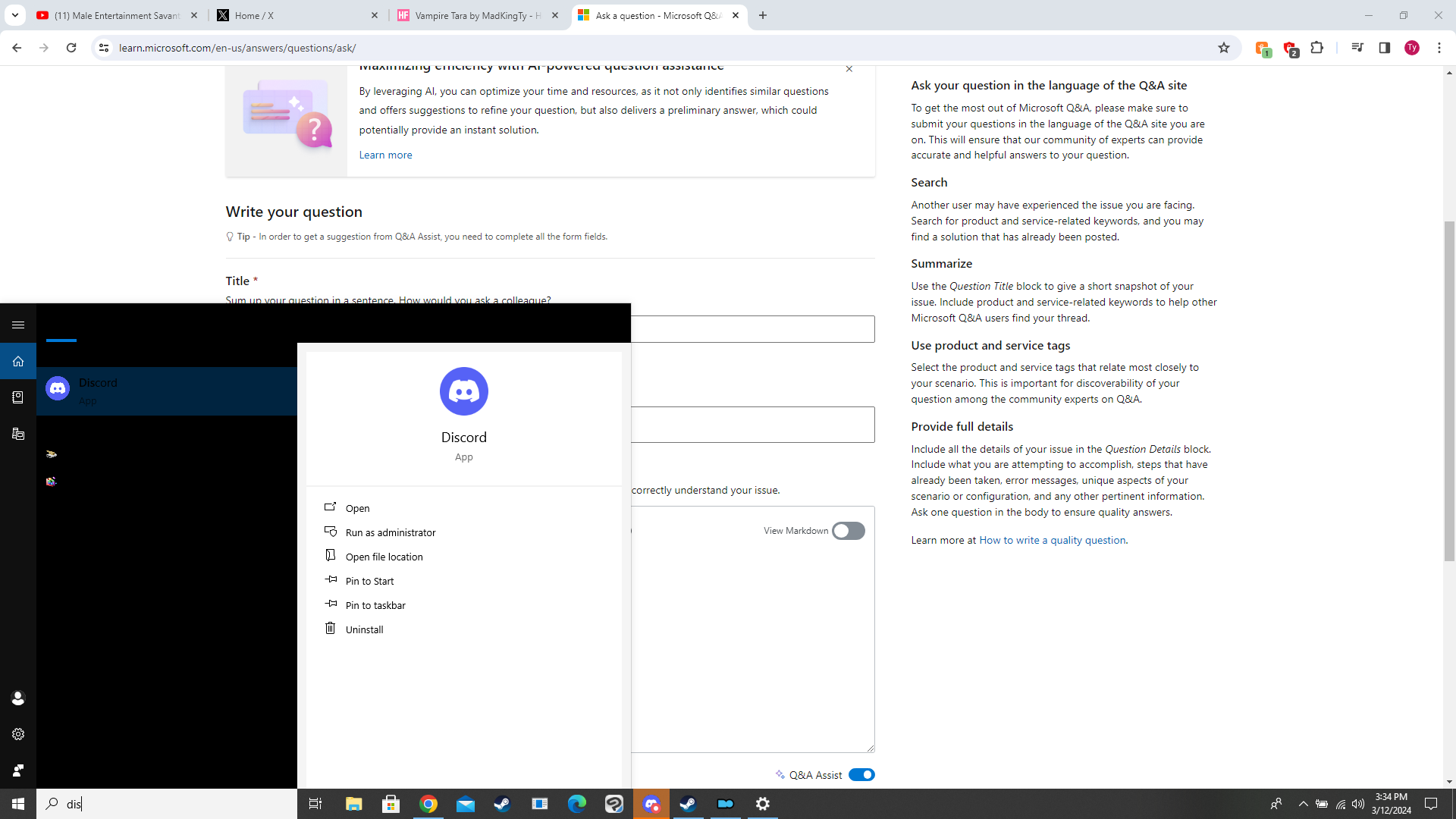
Task: Toggle the View Markdown switch
Action: (x=848, y=531)
